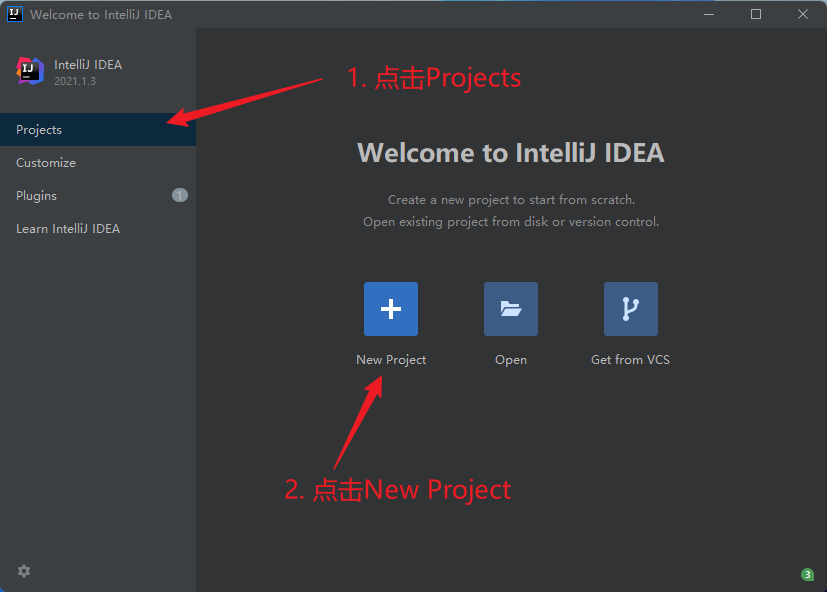
Task: Click the Plugins update count badge
Action: coord(180,195)
